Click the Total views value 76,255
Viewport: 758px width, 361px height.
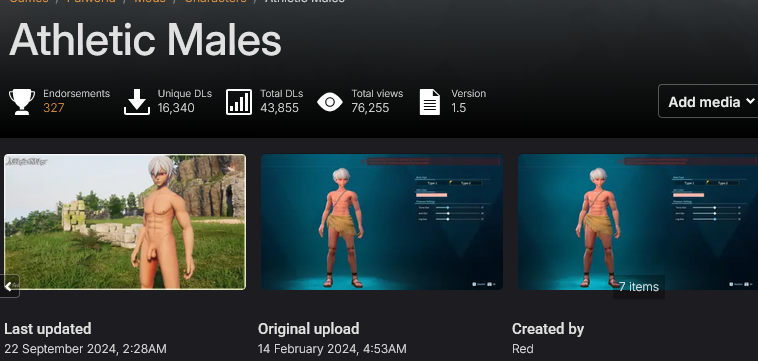pos(370,108)
